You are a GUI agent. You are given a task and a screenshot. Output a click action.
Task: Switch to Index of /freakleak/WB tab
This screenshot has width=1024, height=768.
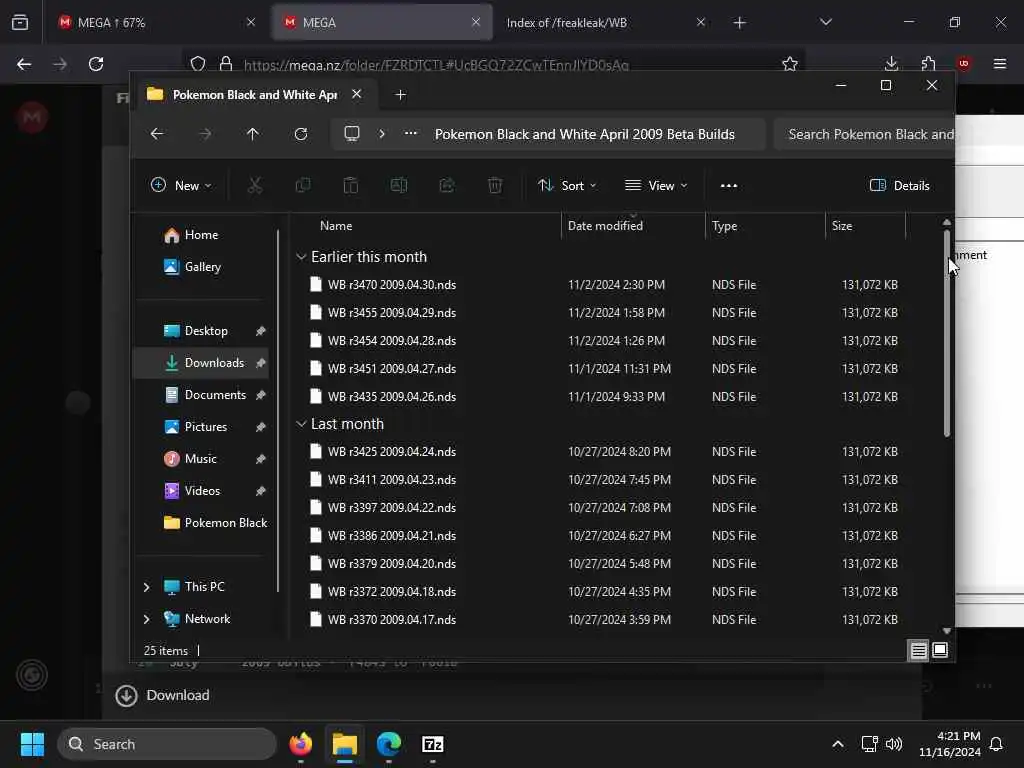coord(605,22)
